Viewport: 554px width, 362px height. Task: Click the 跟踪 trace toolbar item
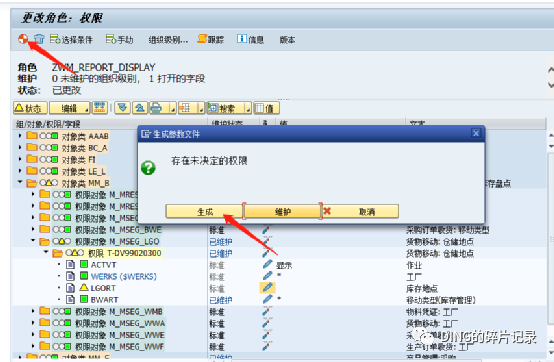click(x=211, y=40)
